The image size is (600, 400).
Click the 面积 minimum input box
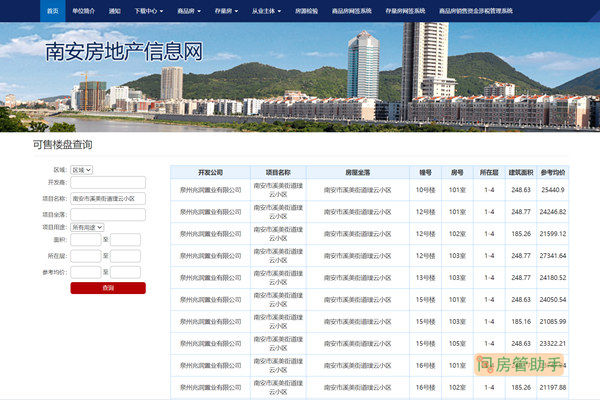[x=86, y=240]
